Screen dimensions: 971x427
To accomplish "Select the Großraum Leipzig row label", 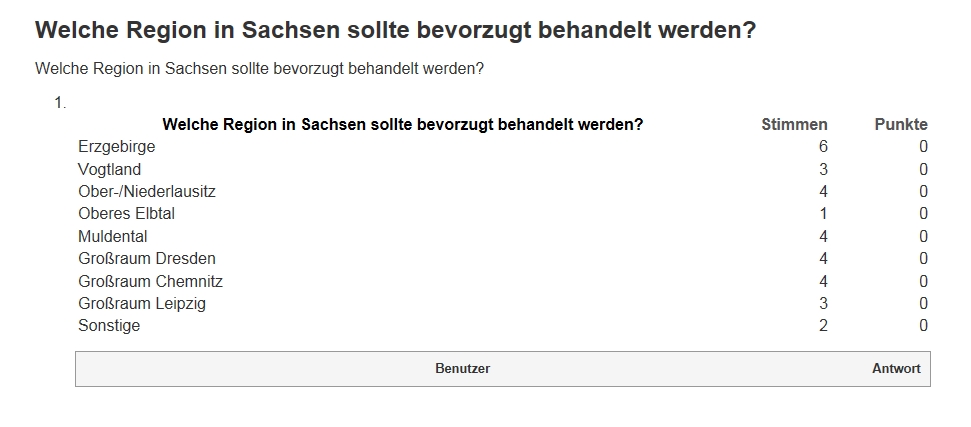I will point(142,304).
